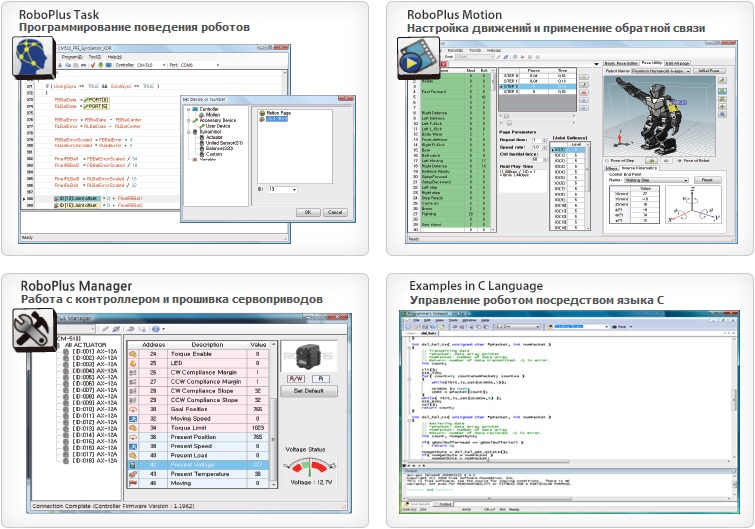The image size is (755, 529).
Task: Click the Present Voltage row battery icon
Action: pos(133,465)
